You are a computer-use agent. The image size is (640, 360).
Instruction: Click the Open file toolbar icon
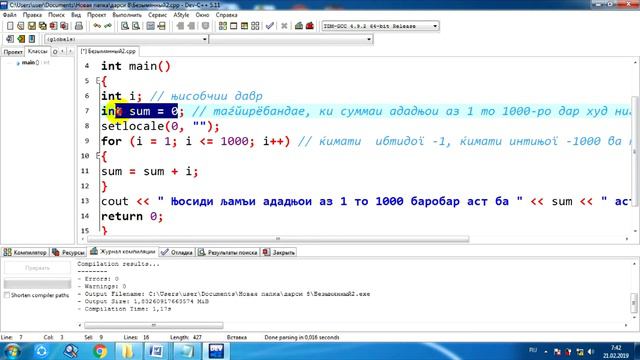pos(20,26)
